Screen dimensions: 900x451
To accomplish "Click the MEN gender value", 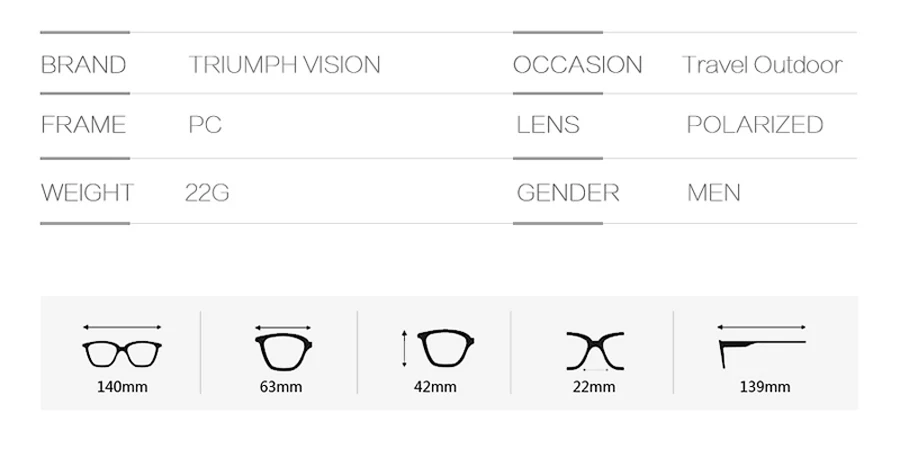I will [714, 192].
